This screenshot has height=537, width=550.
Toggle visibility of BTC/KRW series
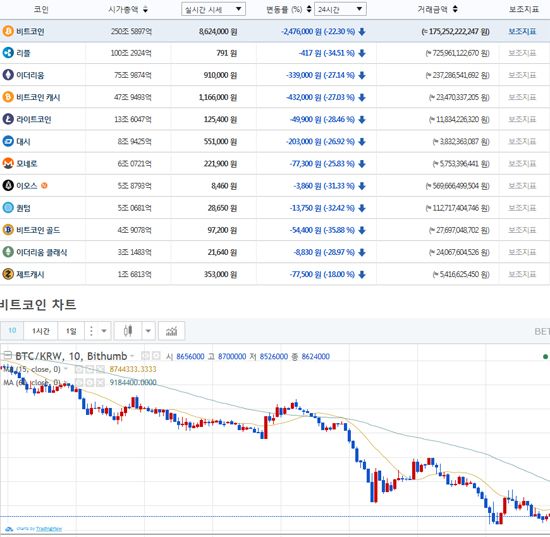(x=145, y=356)
